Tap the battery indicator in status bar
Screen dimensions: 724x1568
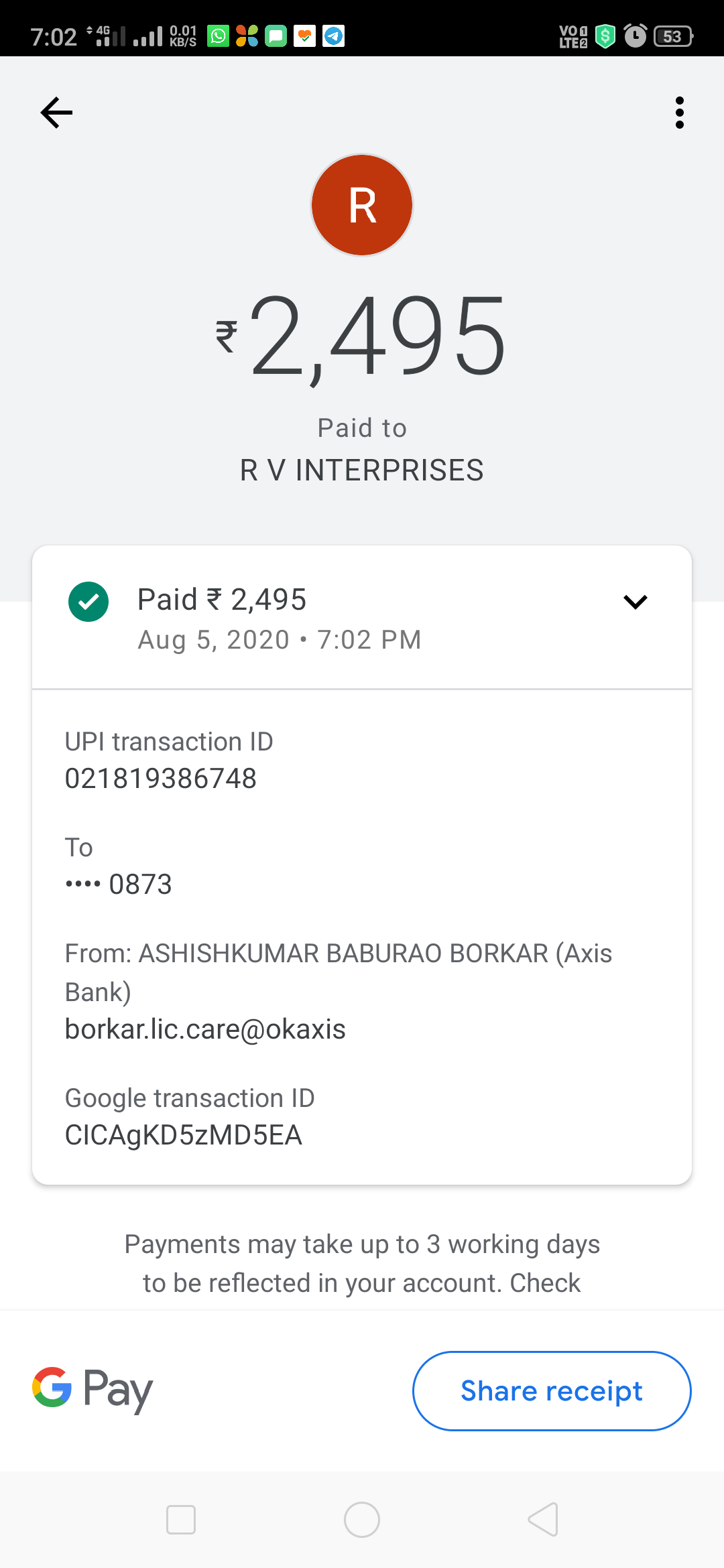673,36
